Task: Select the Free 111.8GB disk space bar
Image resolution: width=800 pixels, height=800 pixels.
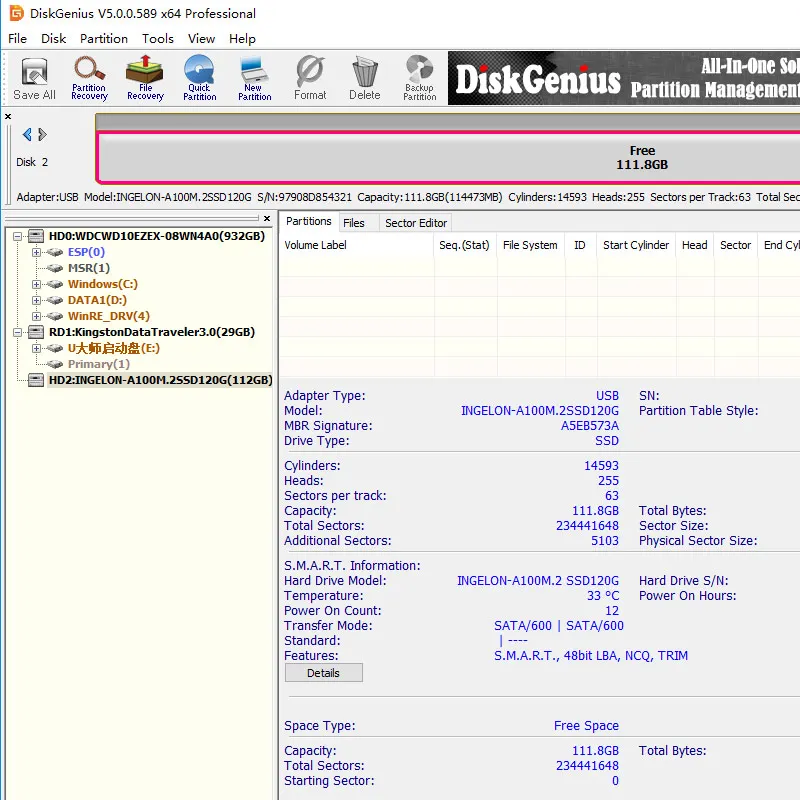Action: tap(448, 157)
